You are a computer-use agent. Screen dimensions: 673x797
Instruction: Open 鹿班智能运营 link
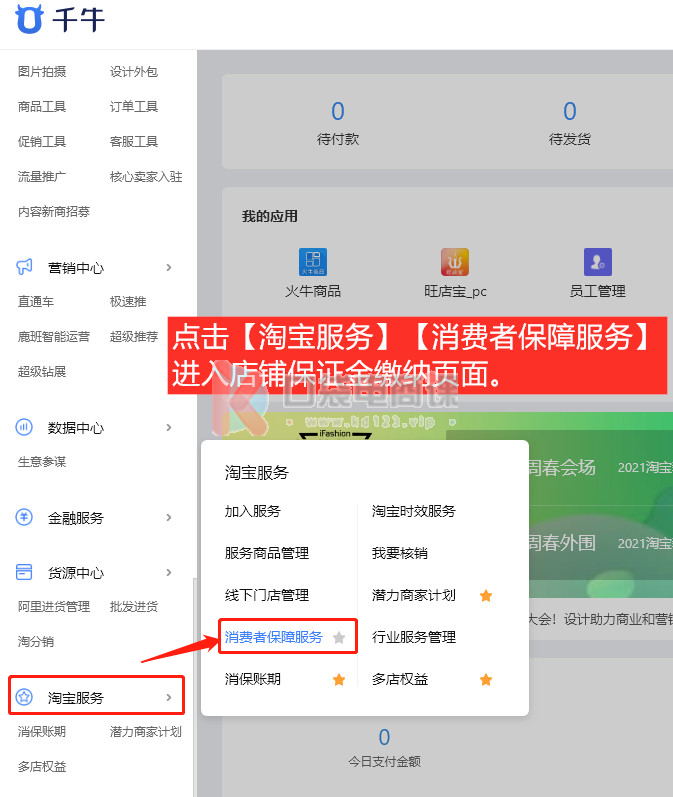(54, 336)
